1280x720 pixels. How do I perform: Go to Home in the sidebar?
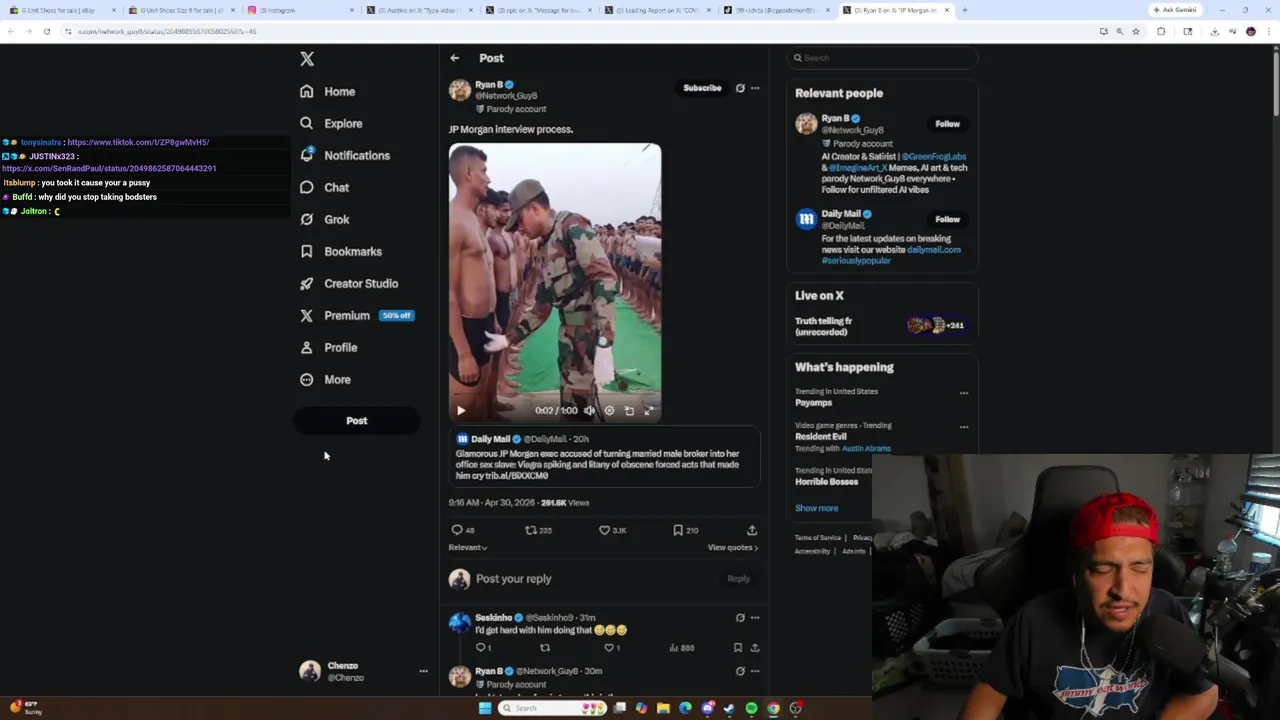pos(328,91)
